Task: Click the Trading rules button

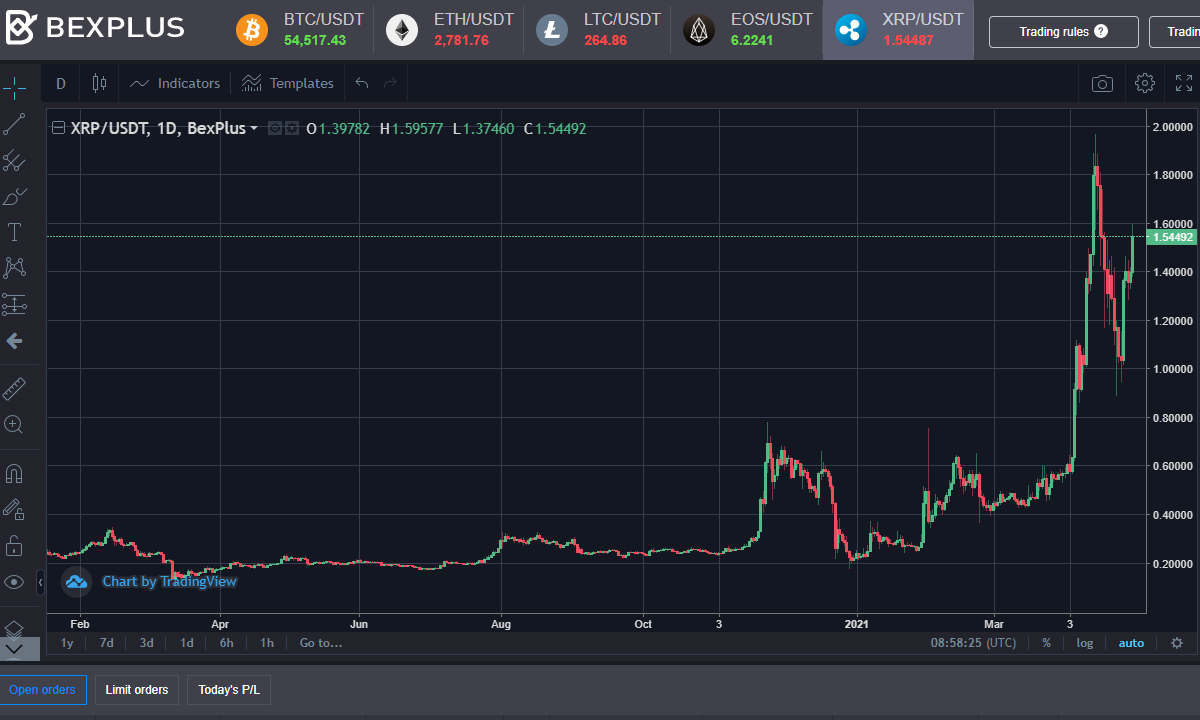Action: [1063, 31]
